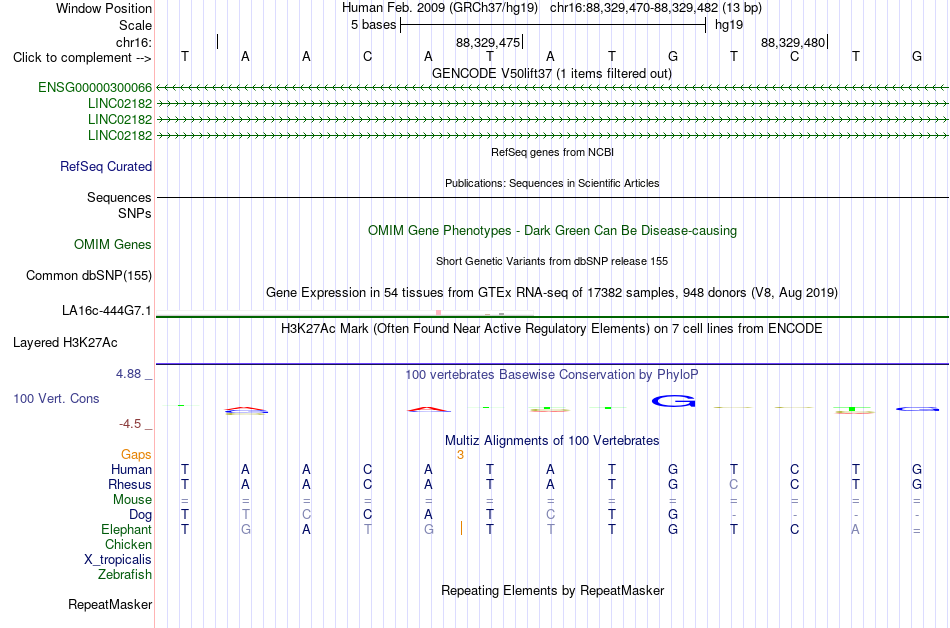Click the Window Position label

click(x=104, y=8)
